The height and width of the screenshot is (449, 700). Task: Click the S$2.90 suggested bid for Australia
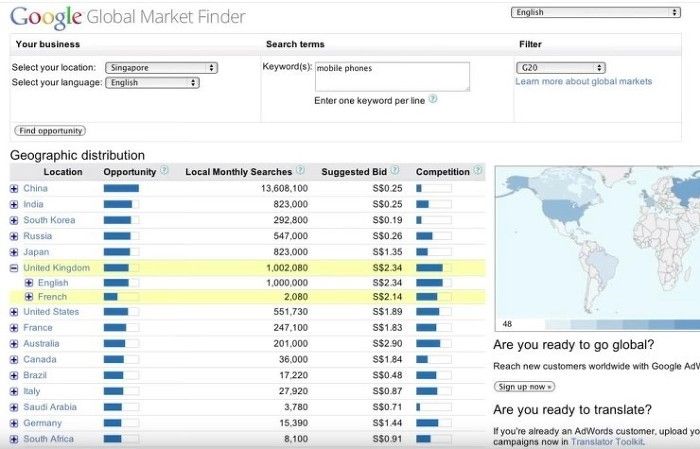pyautogui.click(x=388, y=344)
